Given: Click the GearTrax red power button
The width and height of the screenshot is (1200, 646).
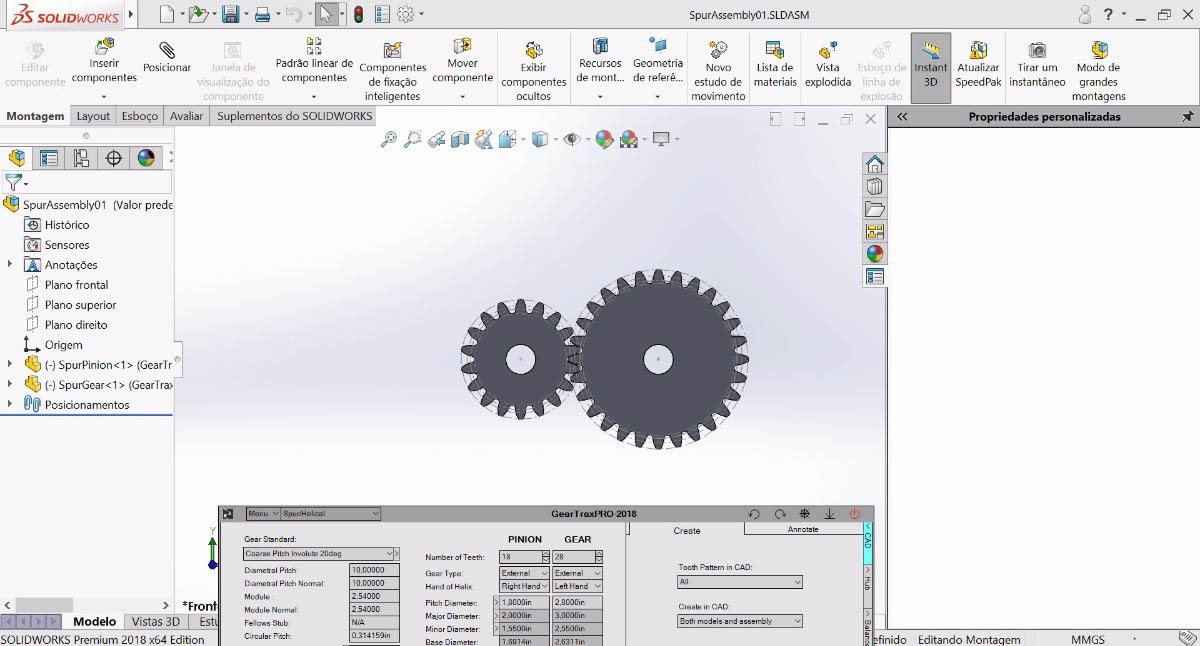Looking at the screenshot, I should pyautogui.click(x=855, y=514).
